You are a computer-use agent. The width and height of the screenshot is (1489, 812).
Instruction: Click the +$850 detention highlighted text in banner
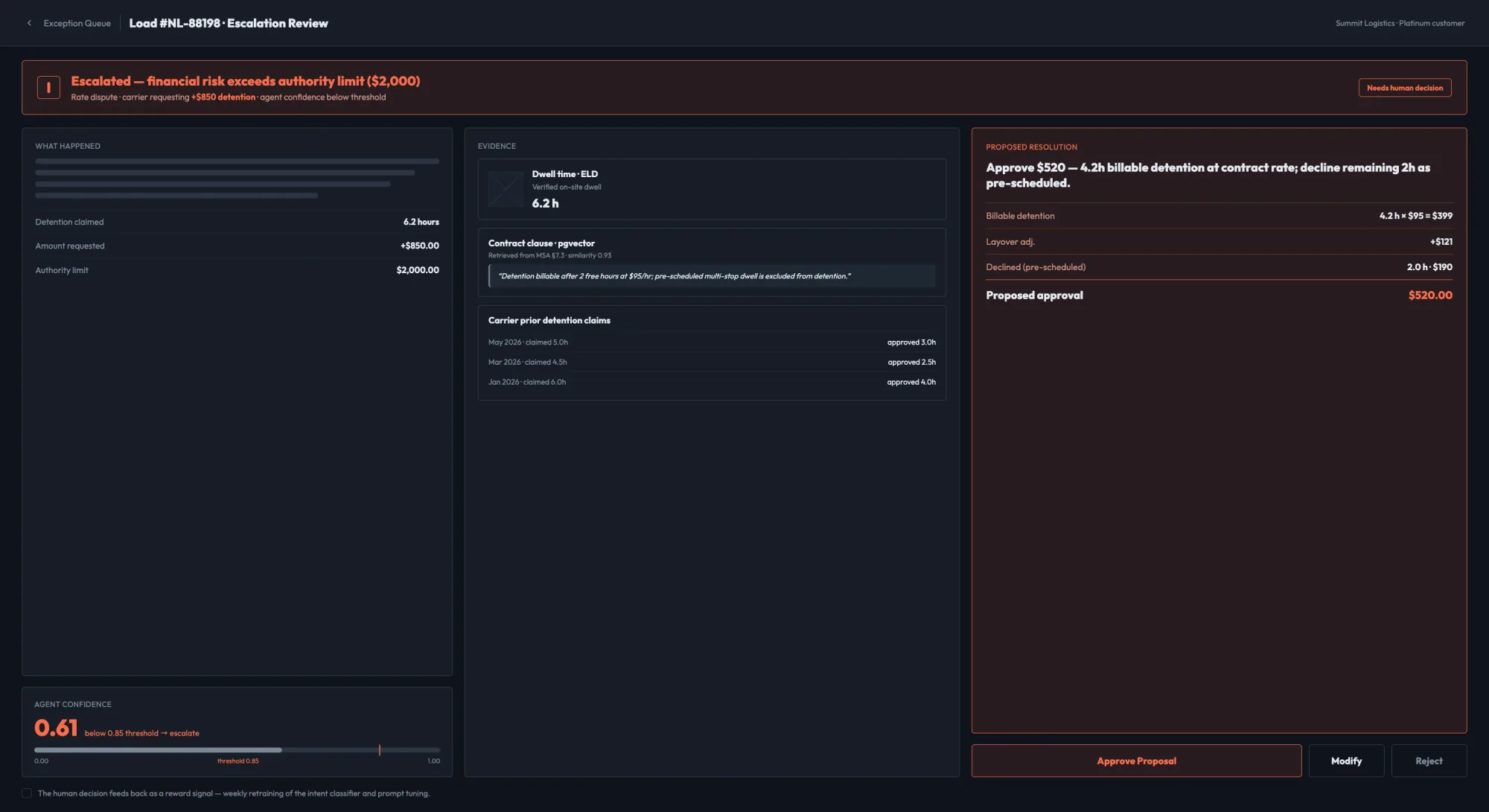(x=223, y=97)
